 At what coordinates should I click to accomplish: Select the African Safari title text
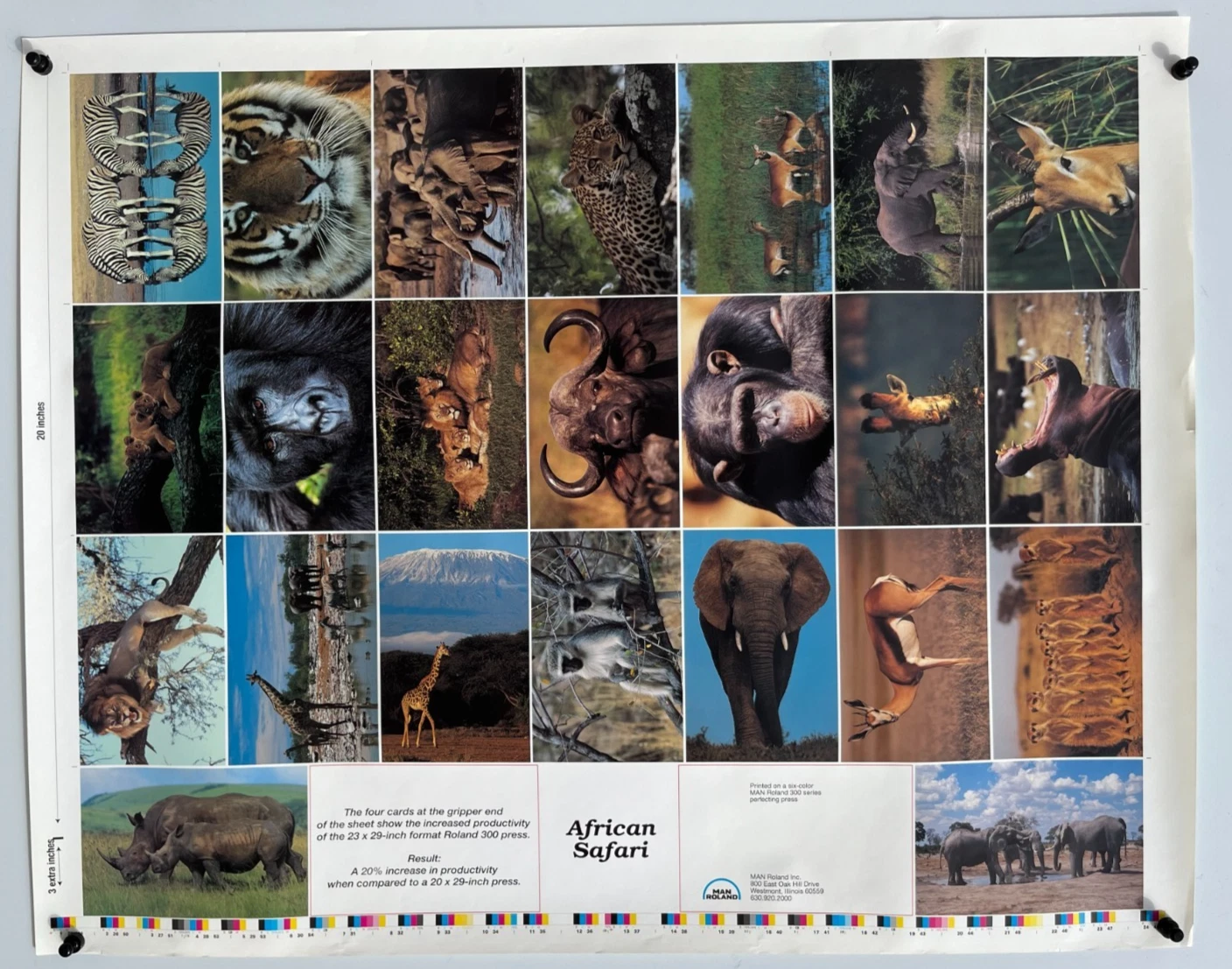coord(611,840)
